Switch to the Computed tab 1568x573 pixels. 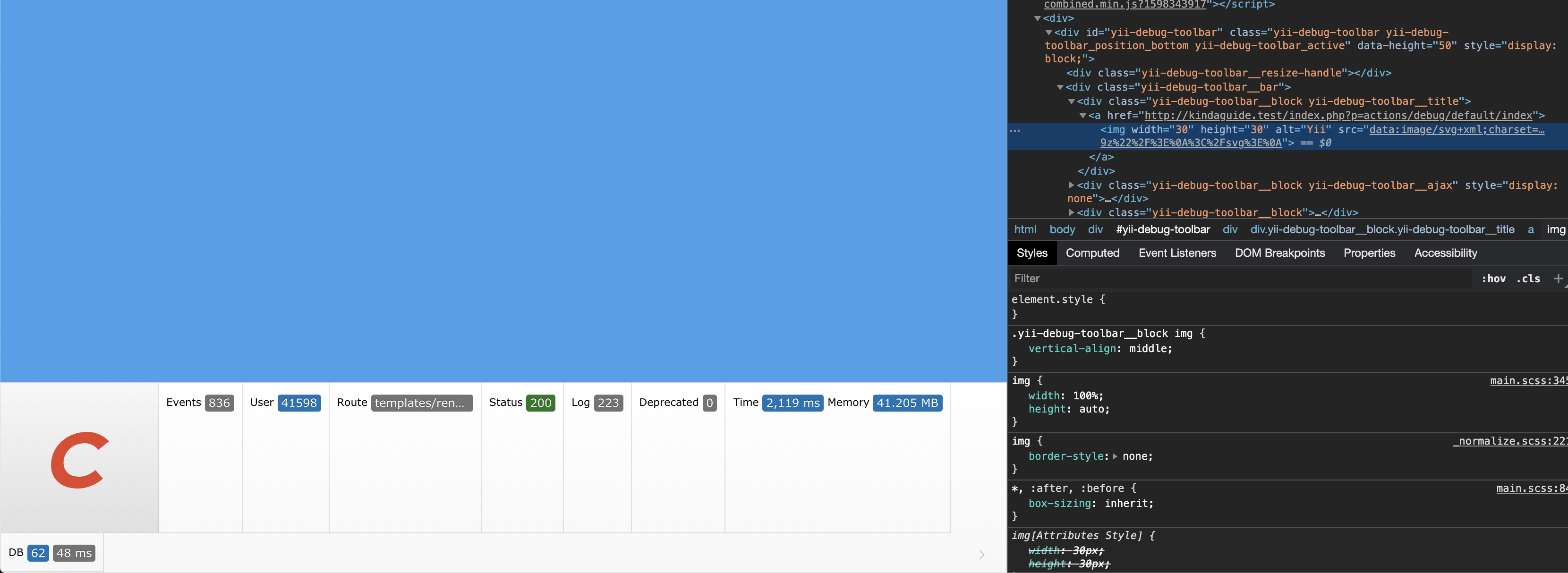pos(1092,253)
